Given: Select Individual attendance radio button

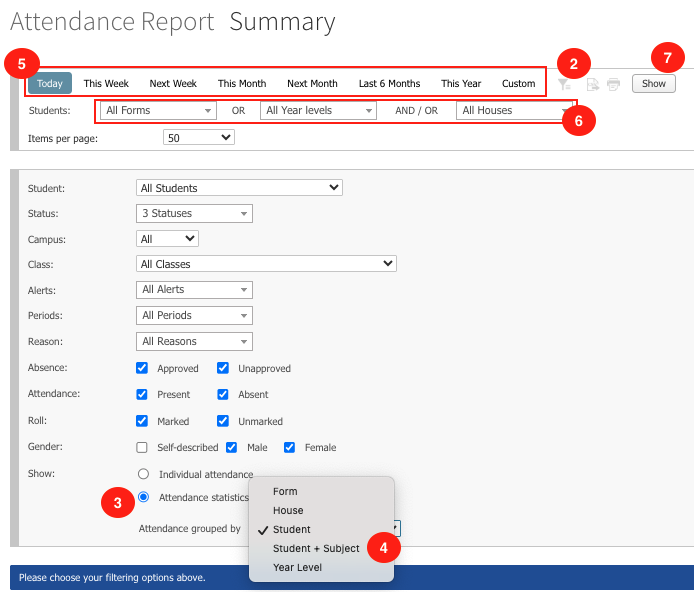Looking at the screenshot, I should coord(143,474).
